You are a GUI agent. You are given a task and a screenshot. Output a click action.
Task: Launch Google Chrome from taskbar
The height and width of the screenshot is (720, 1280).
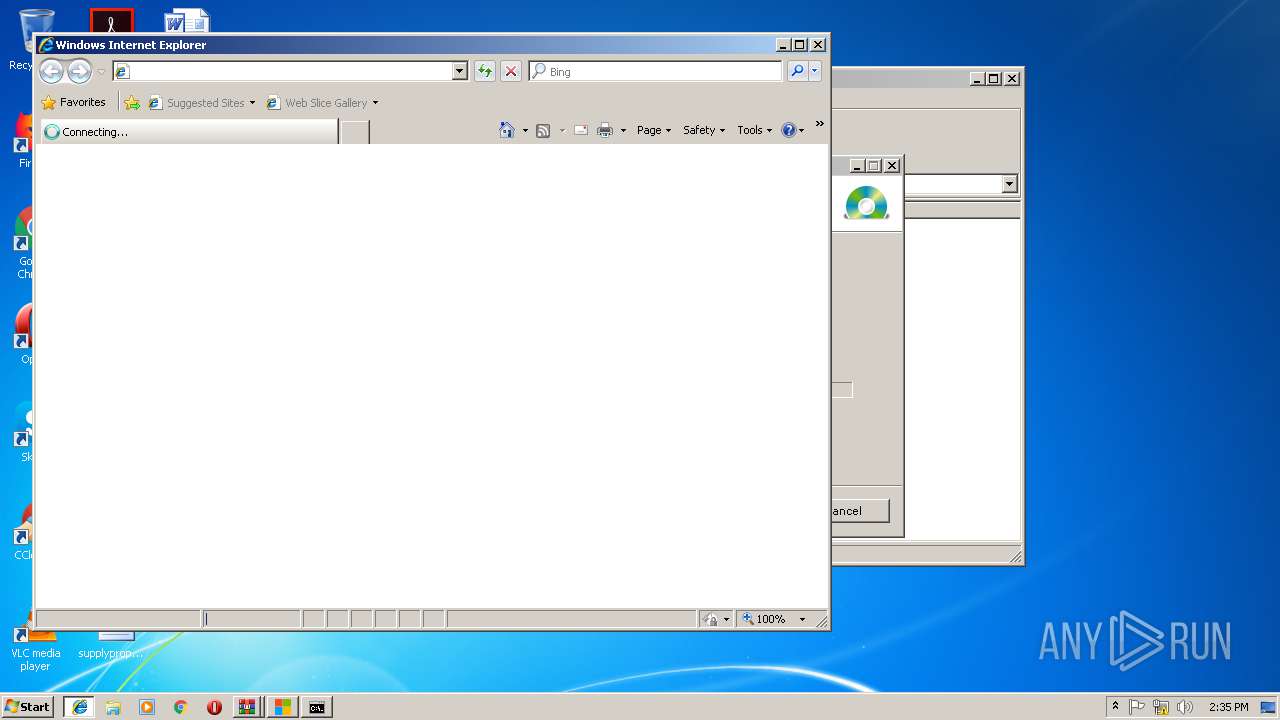180,707
